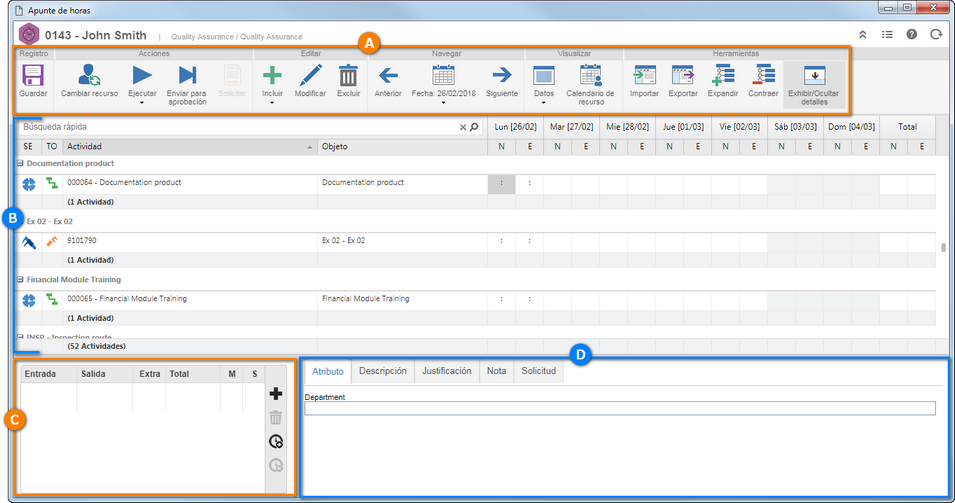Screen dimensions: 955x503
Task: Go to Anterior week arrow
Action: pyautogui.click(x=388, y=76)
